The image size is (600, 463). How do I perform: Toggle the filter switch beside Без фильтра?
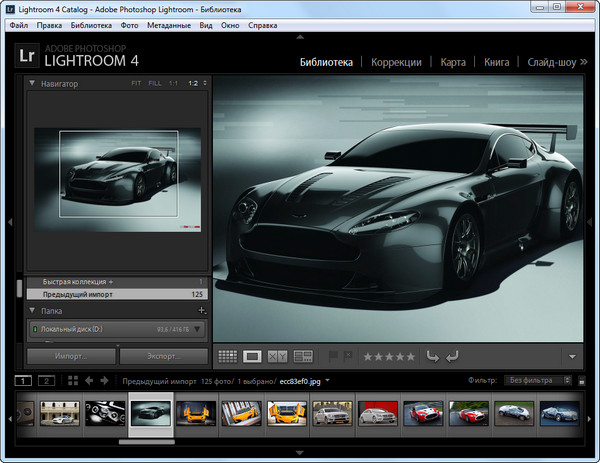(583, 381)
